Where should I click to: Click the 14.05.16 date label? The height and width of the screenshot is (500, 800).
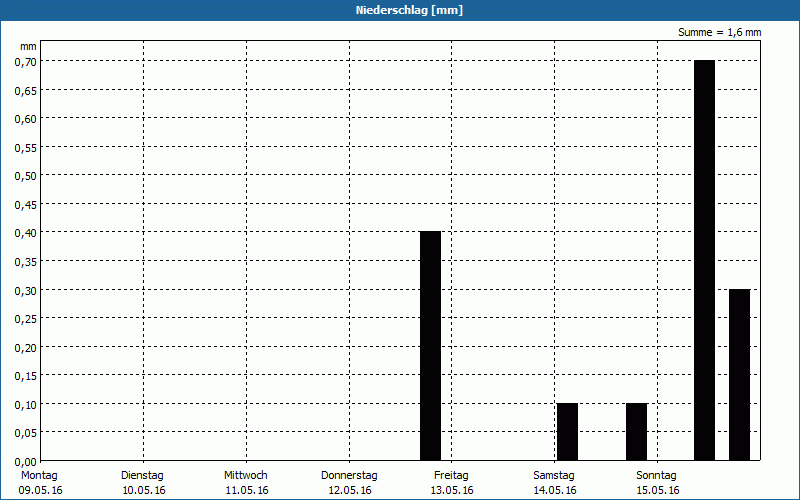[555, 490]
